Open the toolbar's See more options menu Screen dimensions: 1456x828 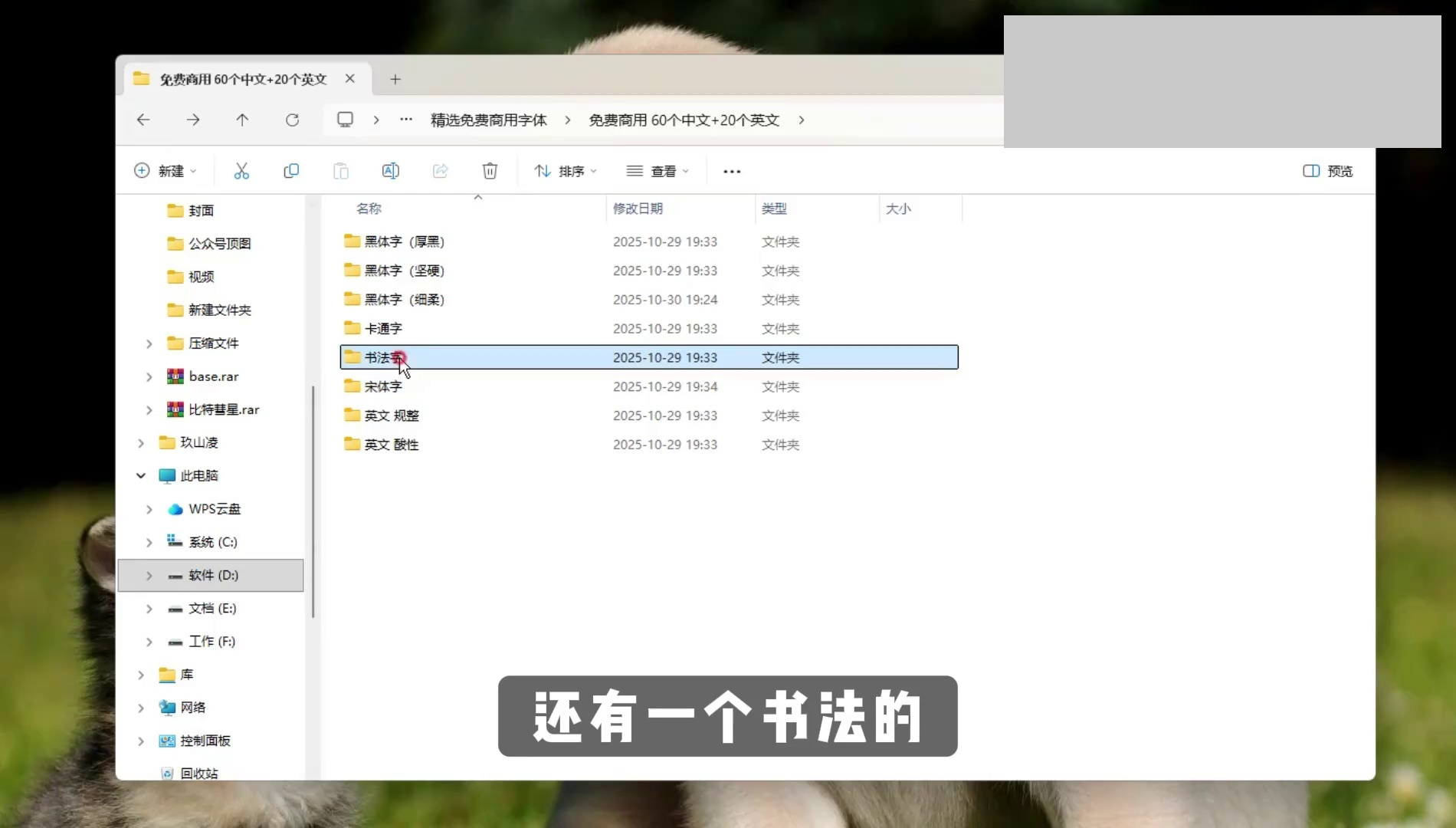pos(732,171)
